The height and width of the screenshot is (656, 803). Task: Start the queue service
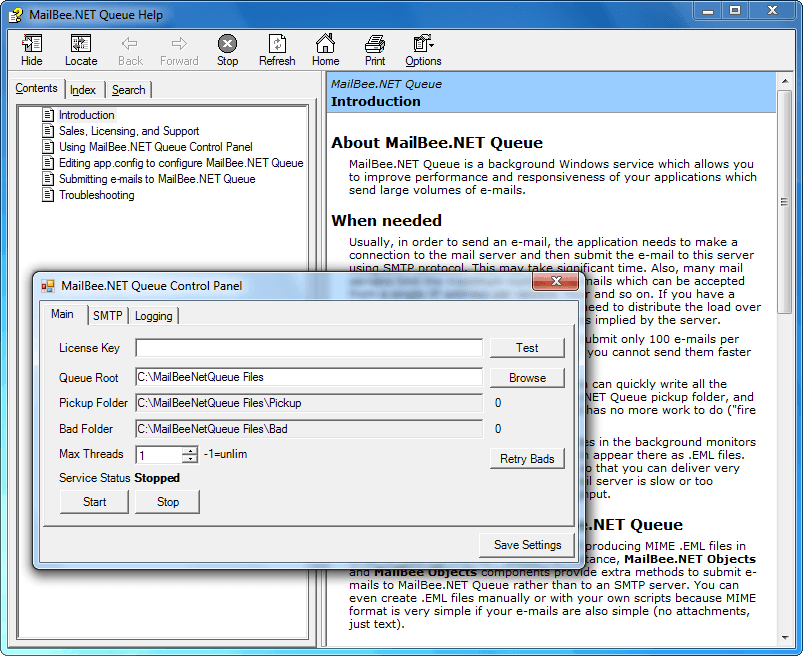tap(94, 502)
